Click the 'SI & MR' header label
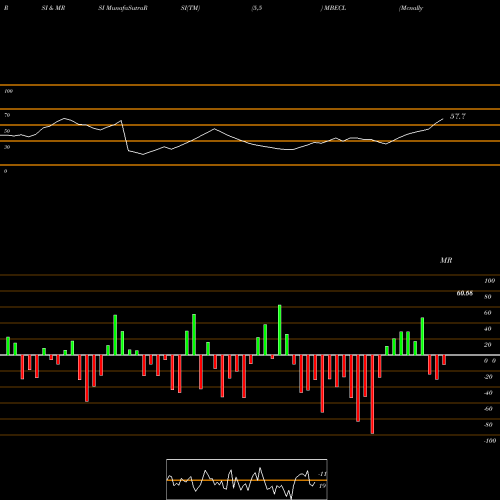This screenshot has height=500, width=500. coord(53,8)
